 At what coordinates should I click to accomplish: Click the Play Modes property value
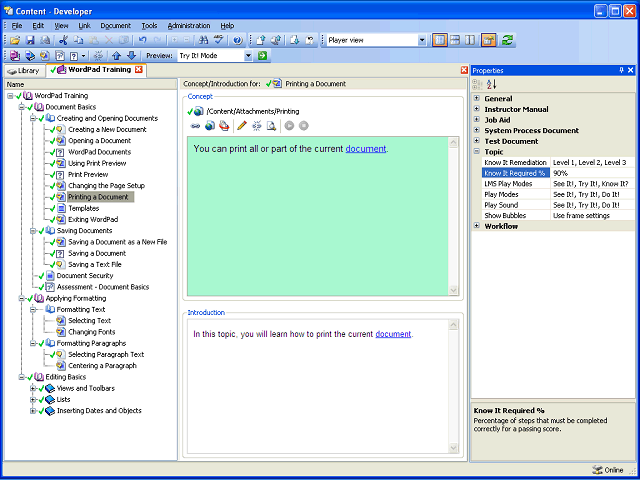coord(593,194)
